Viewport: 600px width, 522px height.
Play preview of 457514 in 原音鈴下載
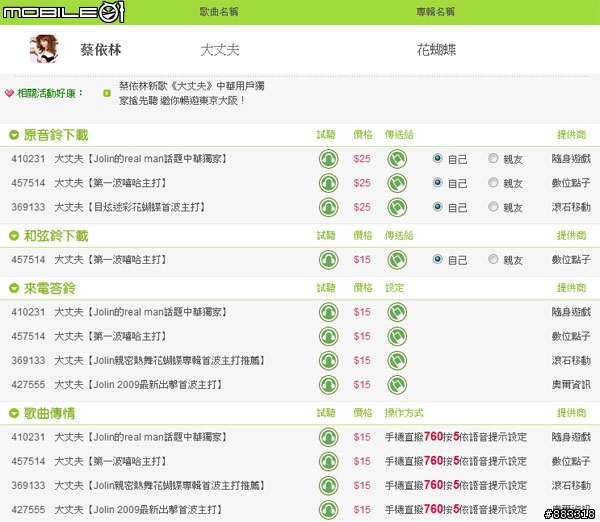pyautogui.click(x=328, y=183)
